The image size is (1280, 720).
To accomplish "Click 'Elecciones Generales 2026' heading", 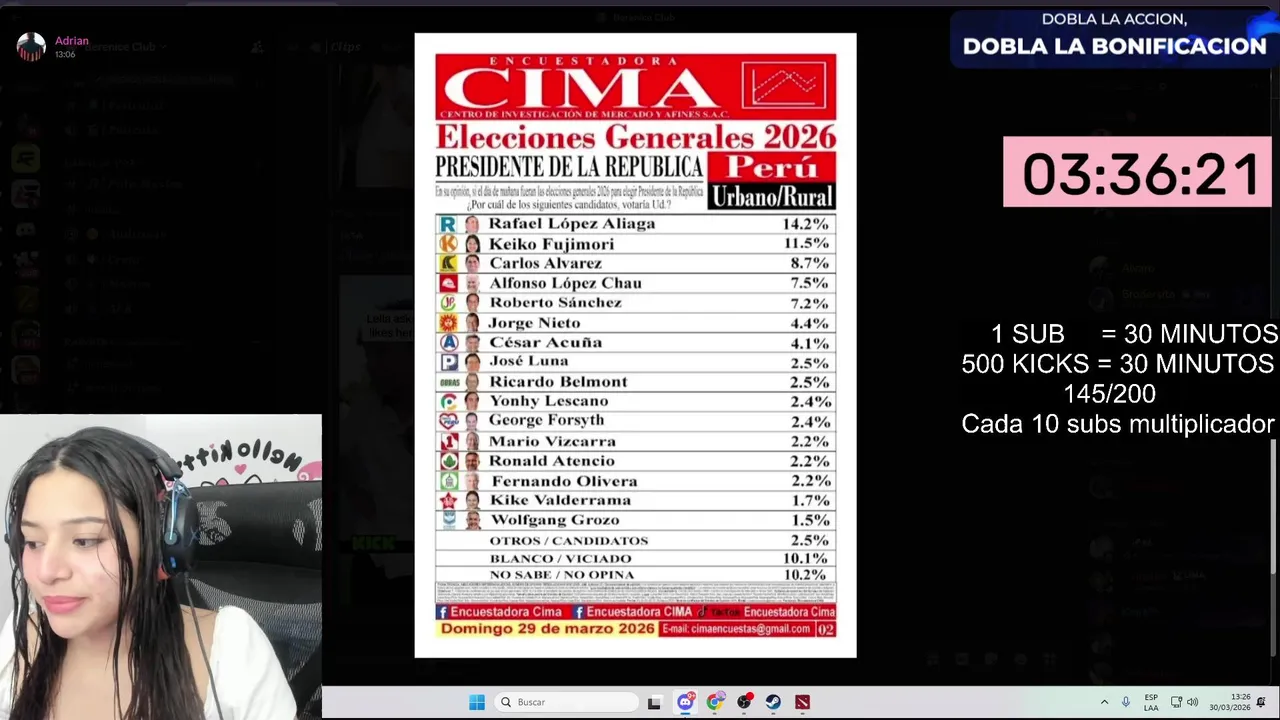I will [636, 137].
